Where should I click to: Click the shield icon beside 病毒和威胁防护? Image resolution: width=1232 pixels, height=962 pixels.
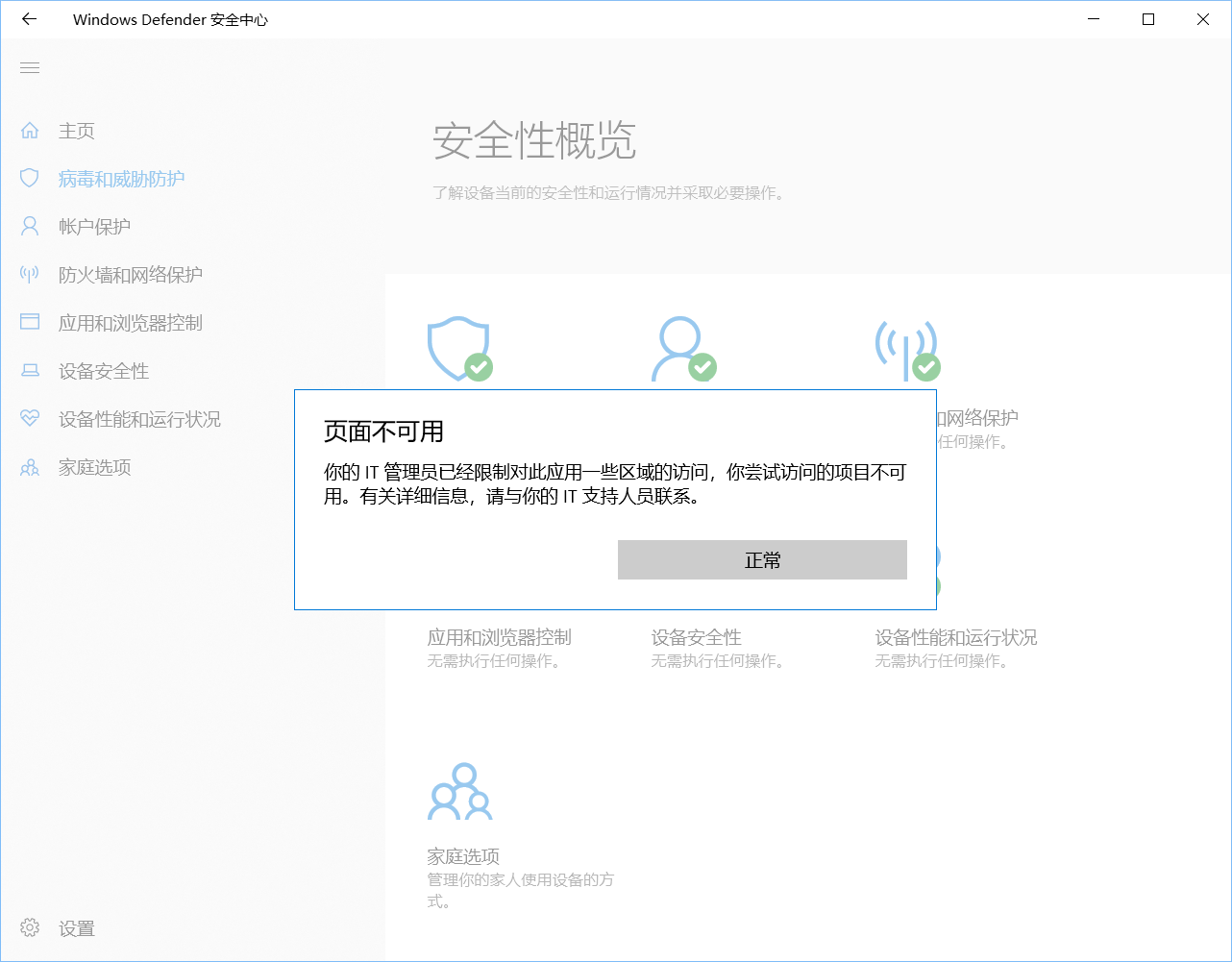point(30,178)
